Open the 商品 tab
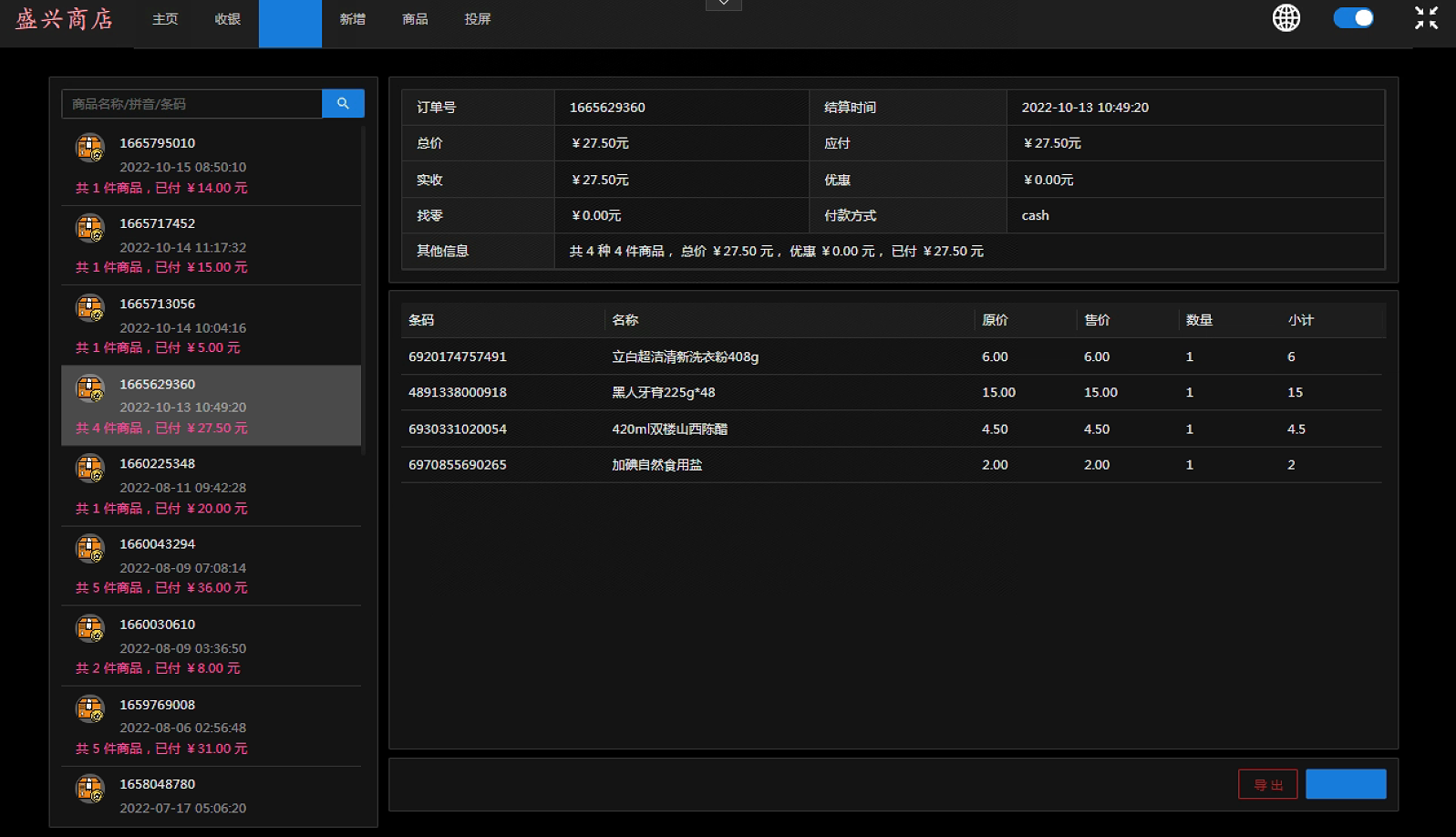The height and width of the screenshot is (837, 1456). pyautogui.click(x=415, y=19)
